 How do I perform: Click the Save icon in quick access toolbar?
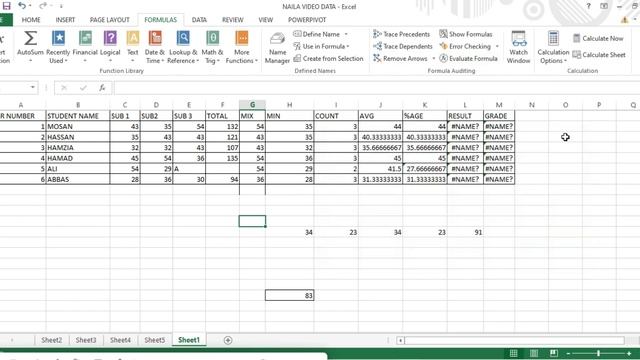tap(7, 6)
